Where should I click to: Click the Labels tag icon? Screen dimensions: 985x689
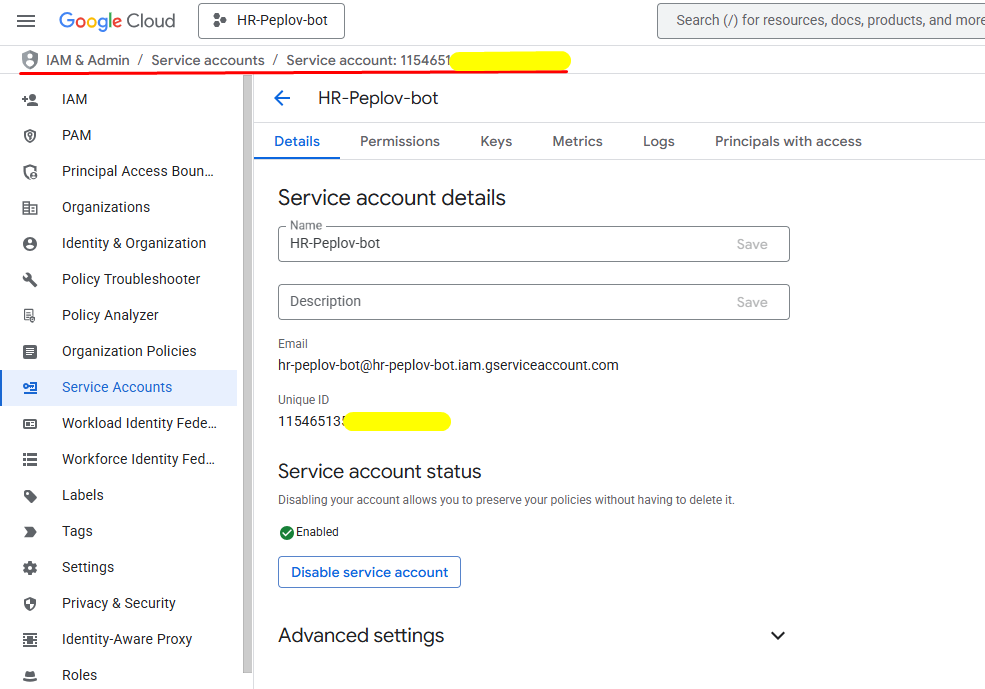pos(30,495)
